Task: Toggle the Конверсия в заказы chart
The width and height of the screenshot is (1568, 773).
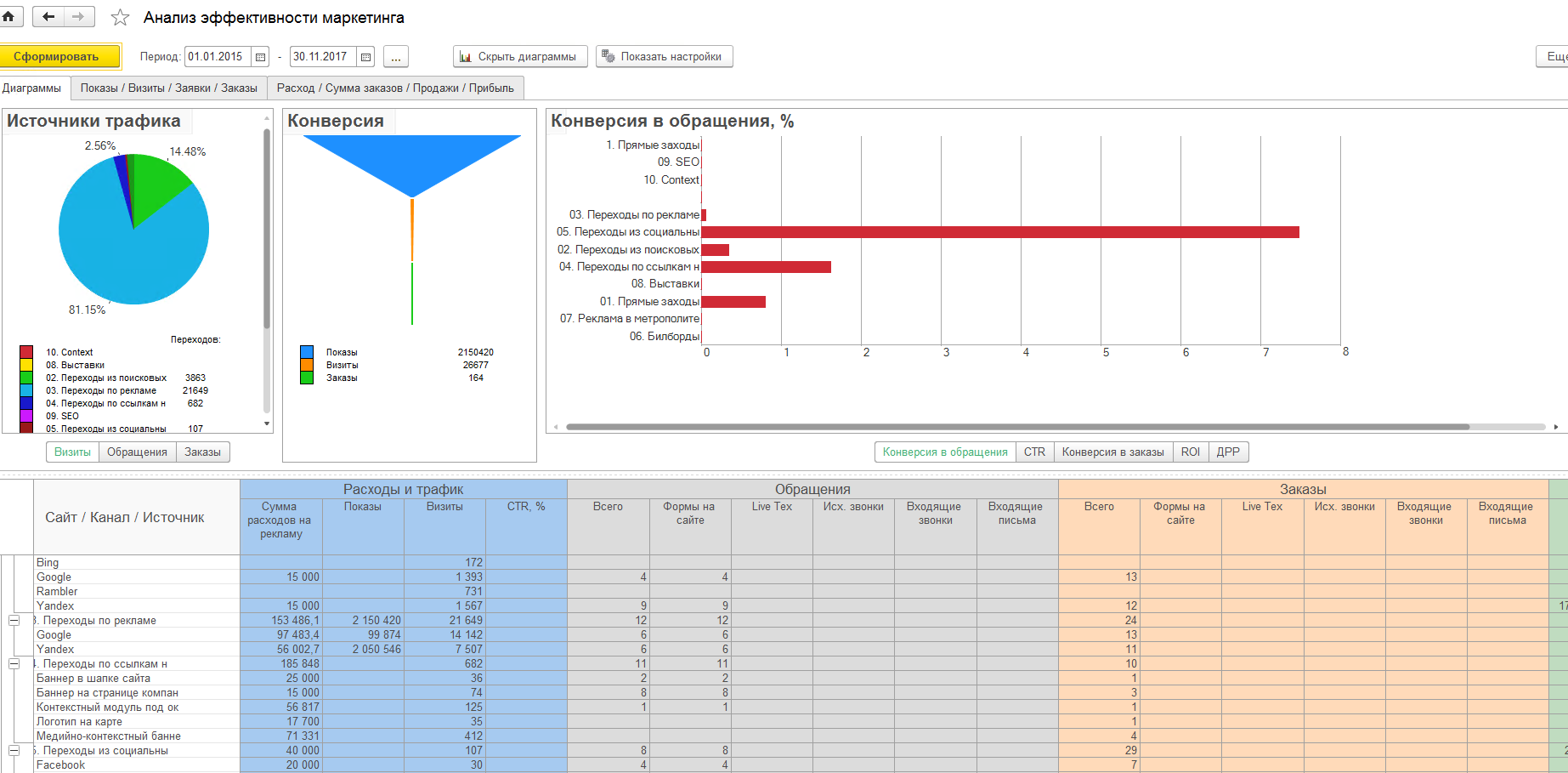Action: click(1112, 452)
